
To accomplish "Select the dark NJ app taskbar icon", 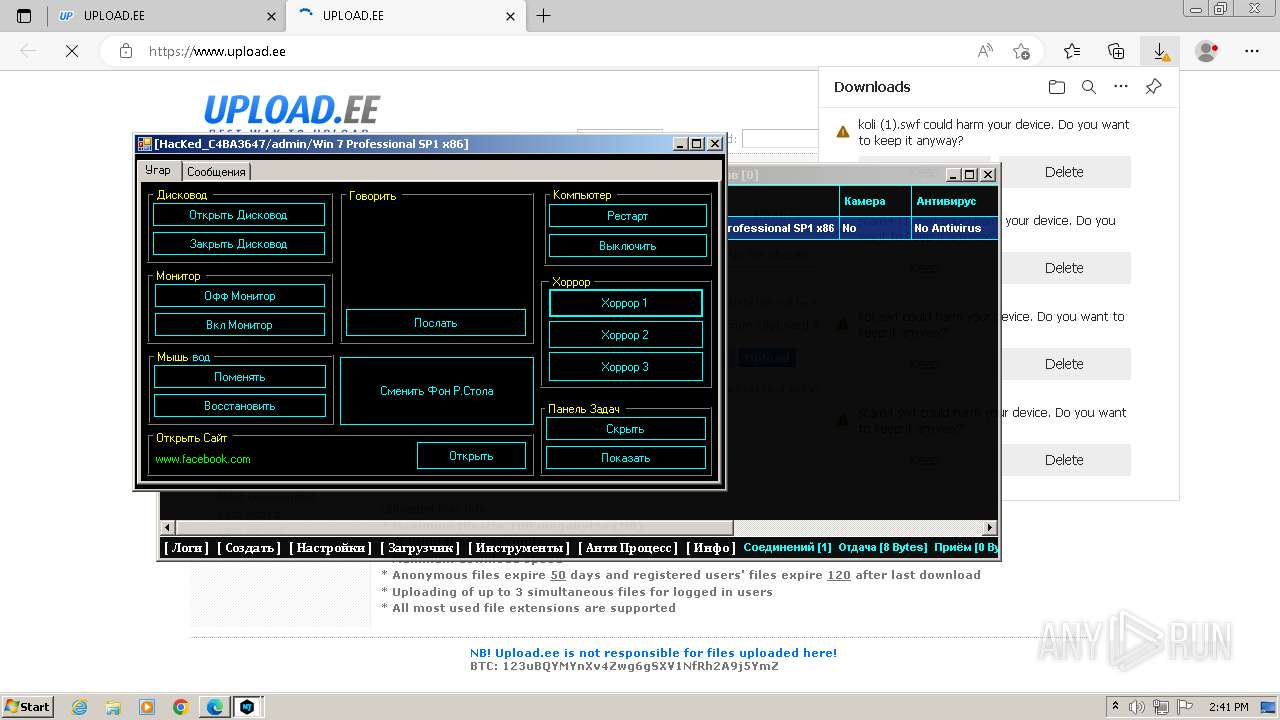I will [x=246, y=707].
